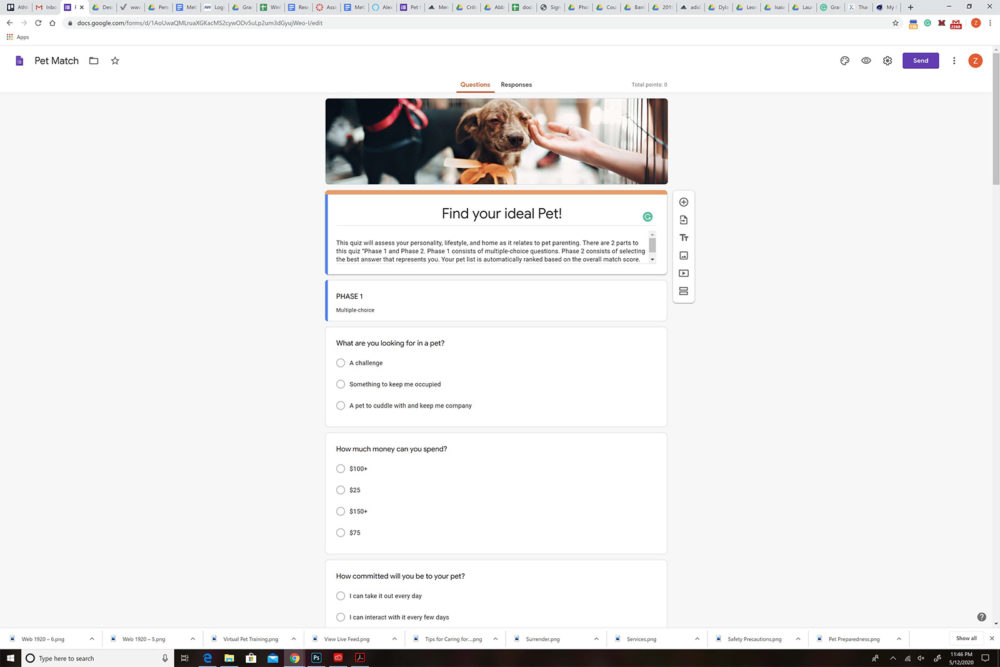This screenshot has width=1000, height=667.
Task: Click the browser address bar URL
Action: click(x=200, y=23)
